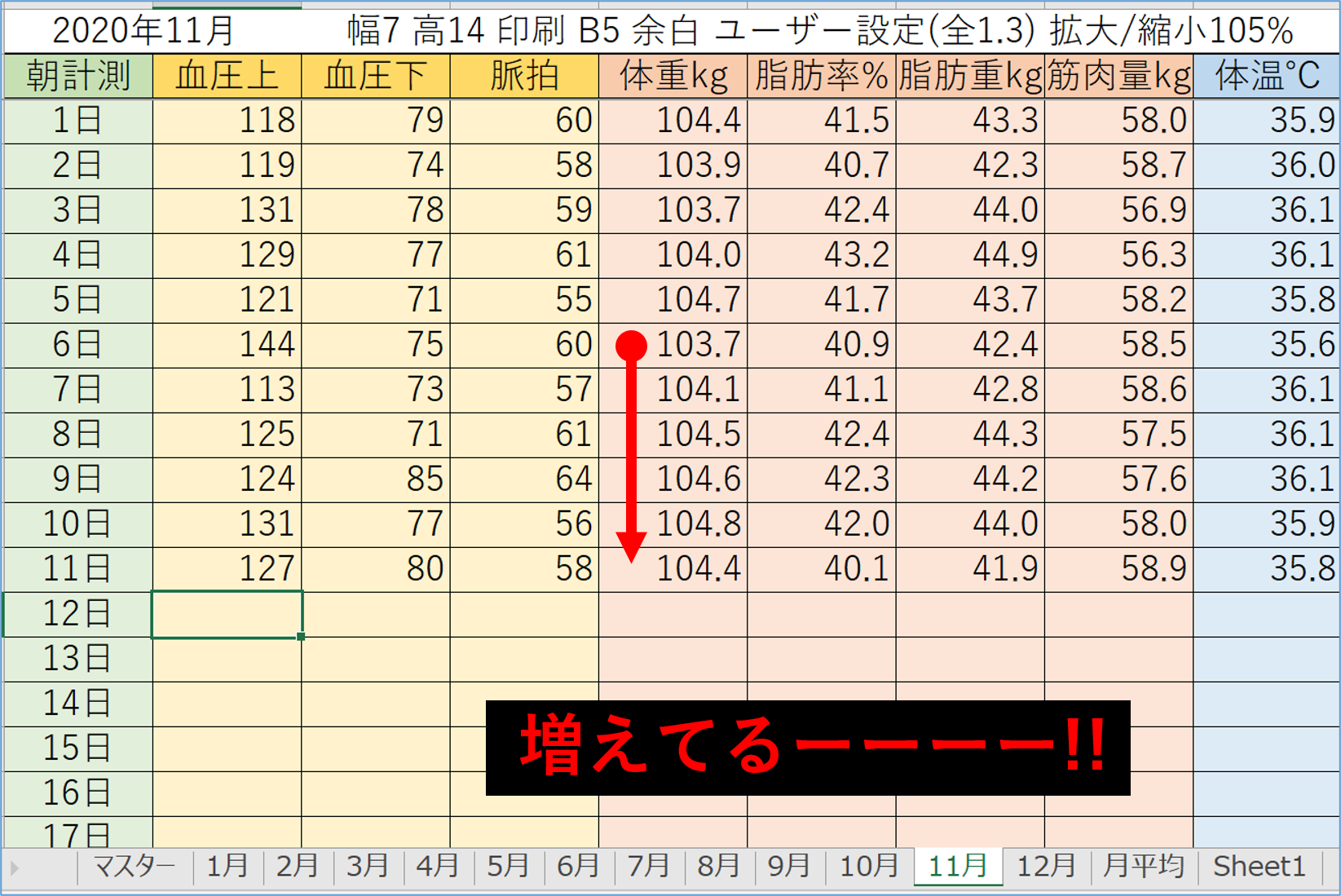Open the 12月 sheet tab

coord(1047,867)
